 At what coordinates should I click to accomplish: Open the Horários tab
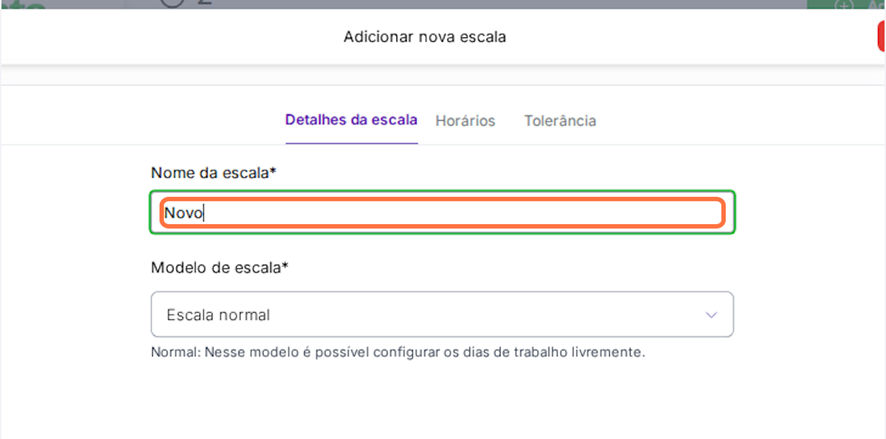[x=465, y=121]
